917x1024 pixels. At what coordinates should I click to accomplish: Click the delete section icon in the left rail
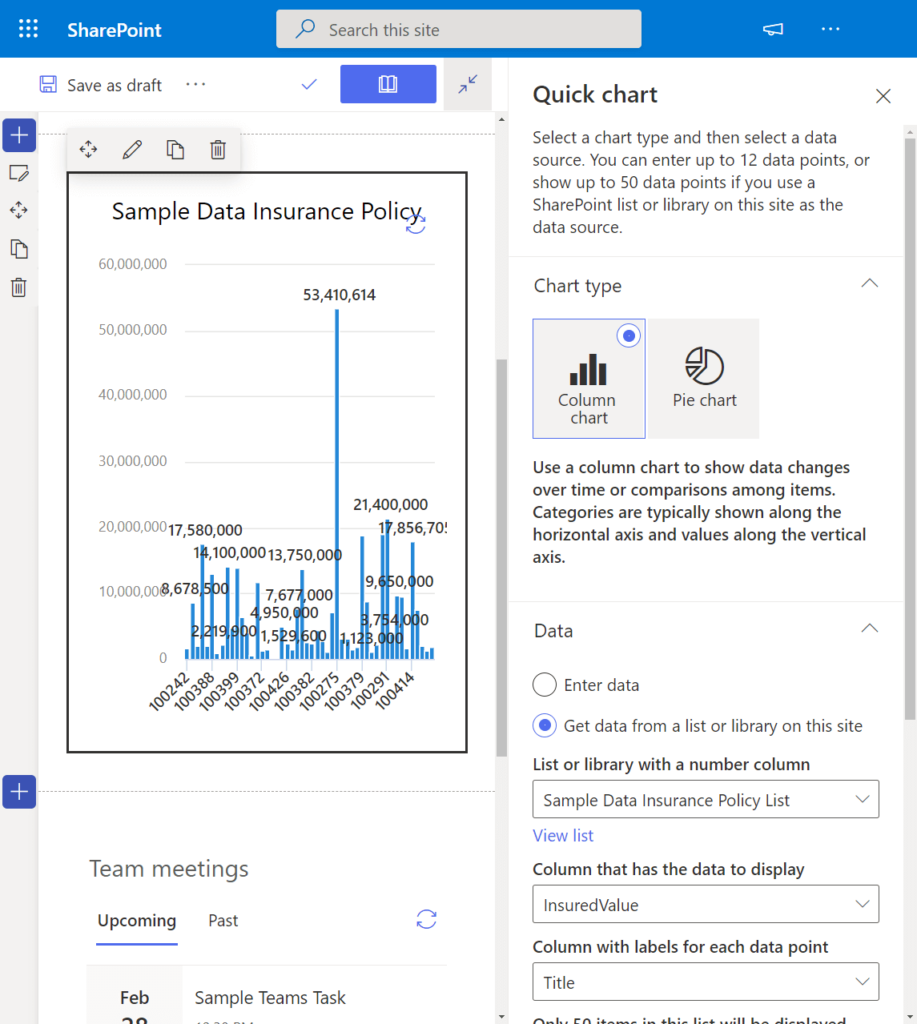(19, 287)
